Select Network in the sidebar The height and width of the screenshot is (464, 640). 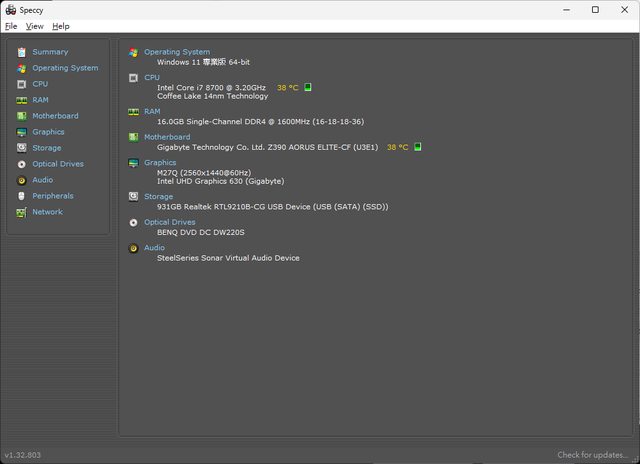(x=47, y=212)
